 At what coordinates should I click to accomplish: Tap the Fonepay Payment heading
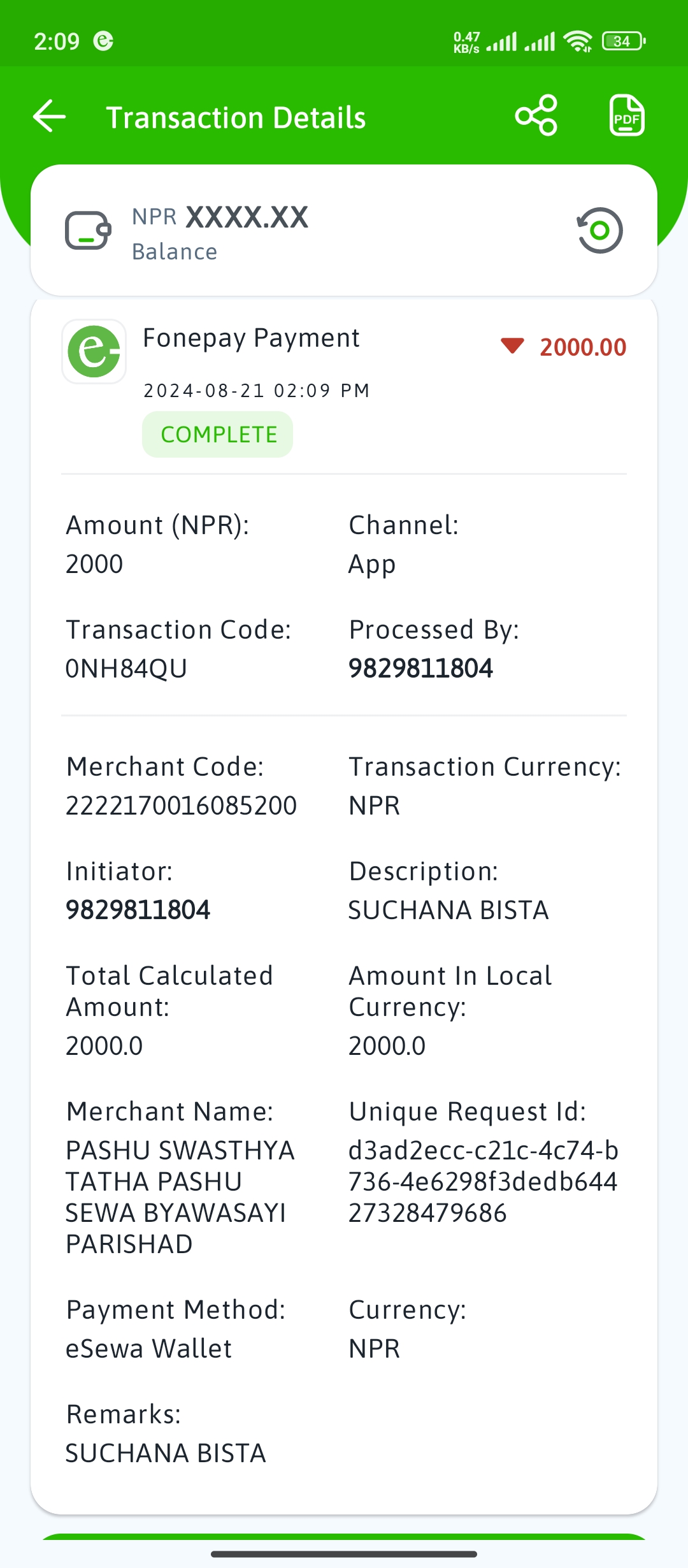tap(251, 338)
